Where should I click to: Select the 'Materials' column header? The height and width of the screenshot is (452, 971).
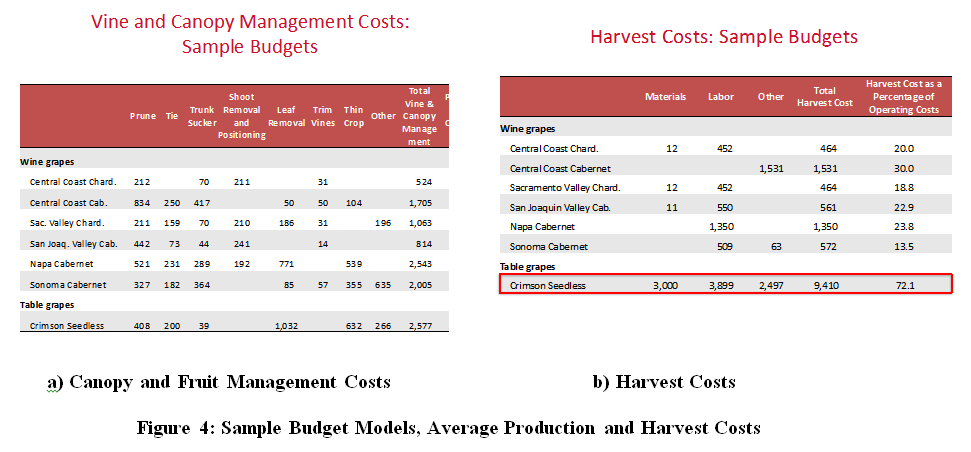tap(665, 97)
